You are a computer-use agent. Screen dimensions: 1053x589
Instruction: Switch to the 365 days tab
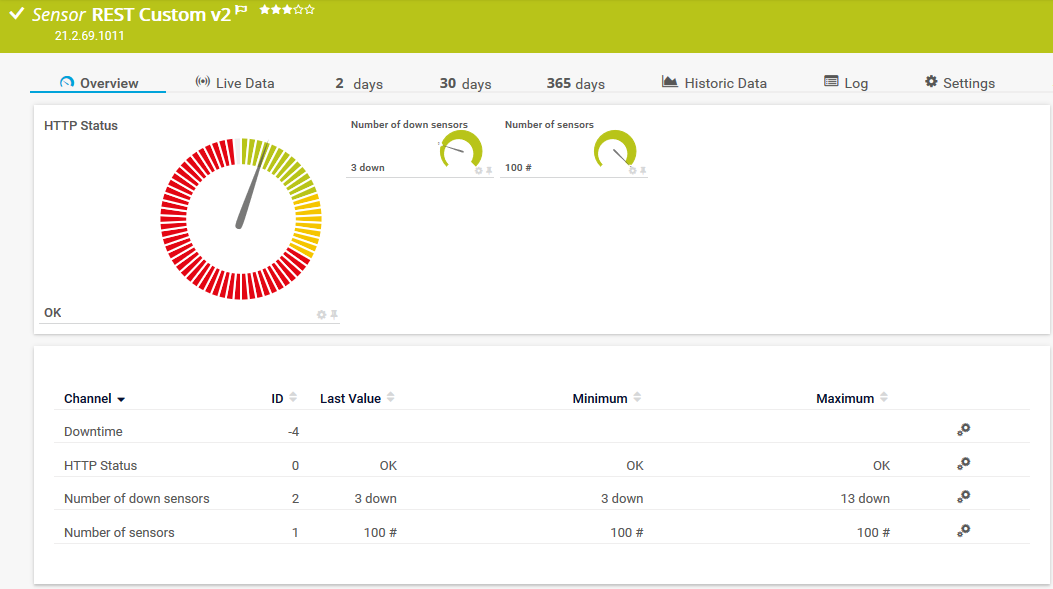(575, 84)
